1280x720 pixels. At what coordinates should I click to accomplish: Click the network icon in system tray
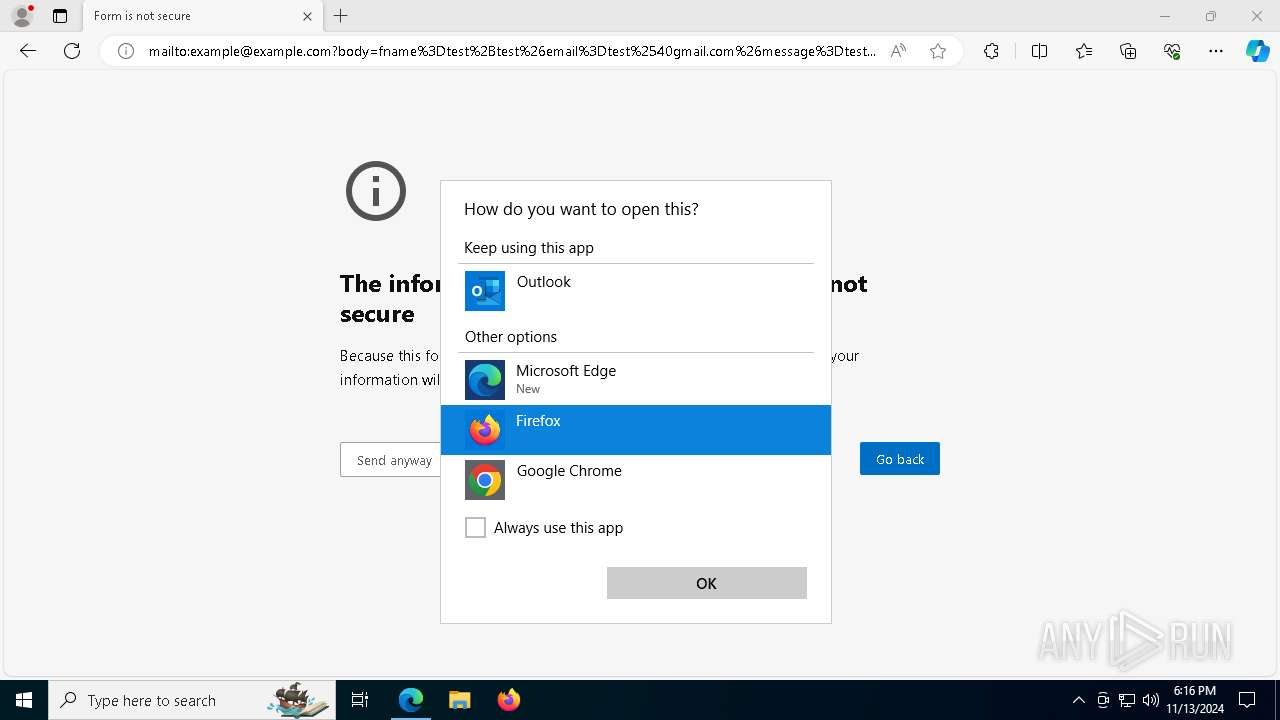click(1127, 700)
